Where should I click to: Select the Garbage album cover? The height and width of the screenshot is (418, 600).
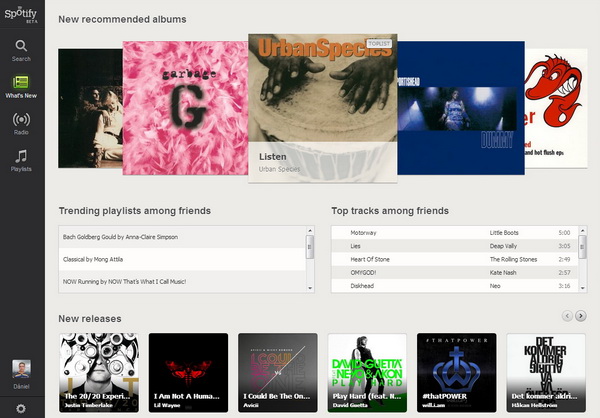pyautogui.click(x=185, y=108)
